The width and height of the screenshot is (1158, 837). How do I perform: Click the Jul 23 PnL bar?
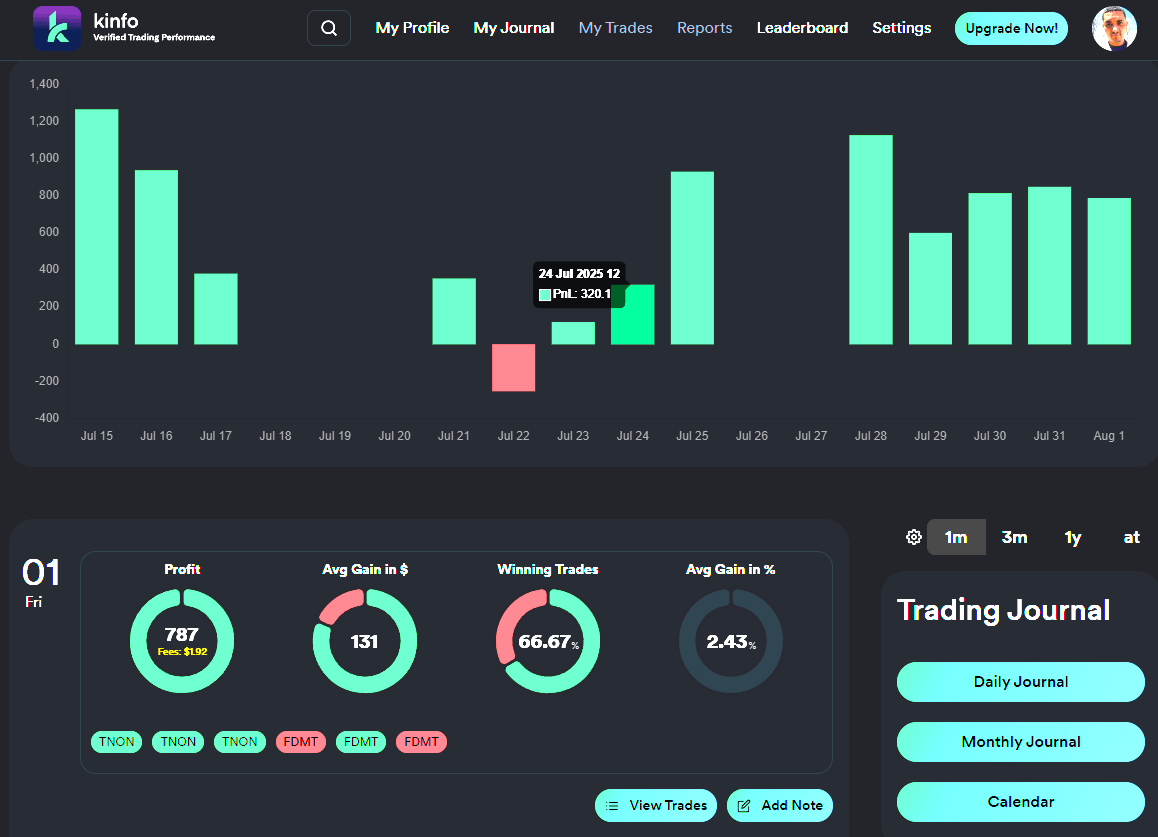click(573, 333)
